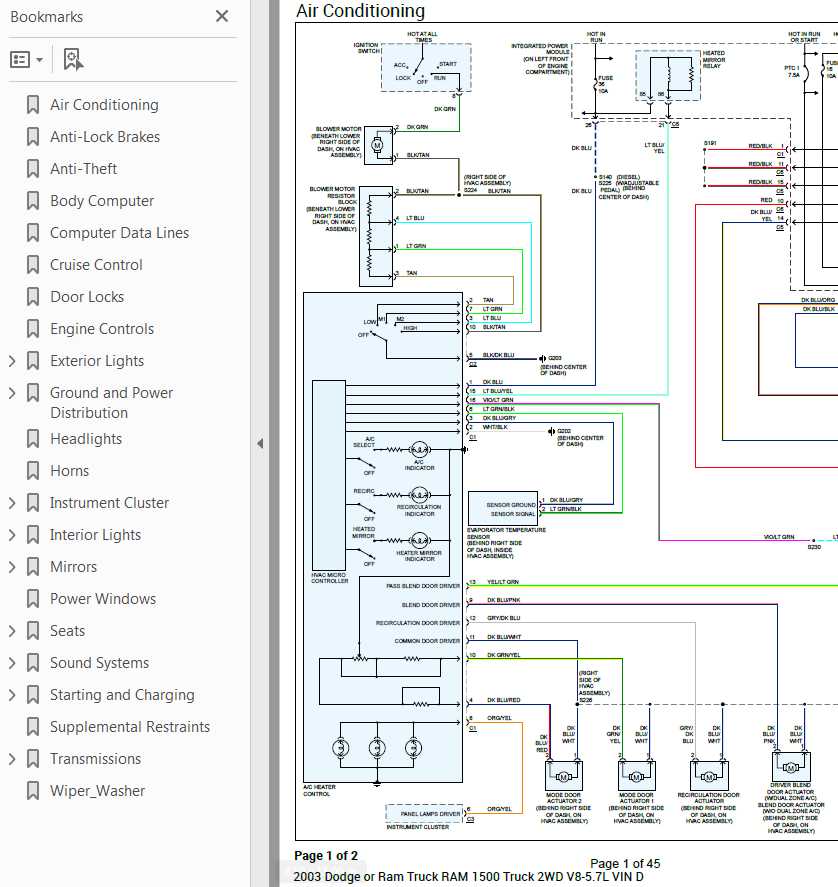Click the bookmark icon beside Anti-Theft

coord(33,169)
